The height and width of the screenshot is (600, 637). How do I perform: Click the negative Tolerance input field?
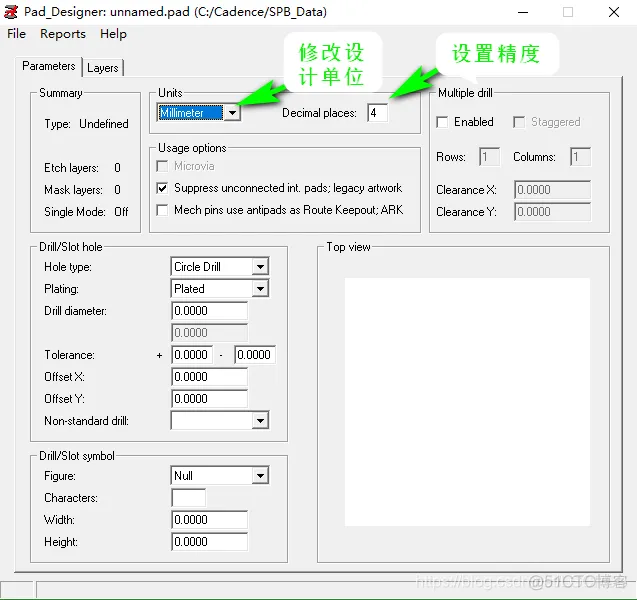click(255, 355)
